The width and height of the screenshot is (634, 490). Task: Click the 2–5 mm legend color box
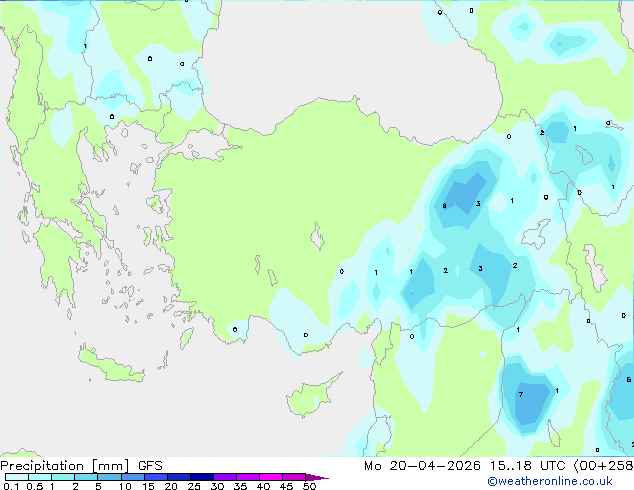[x=86, y=477]
